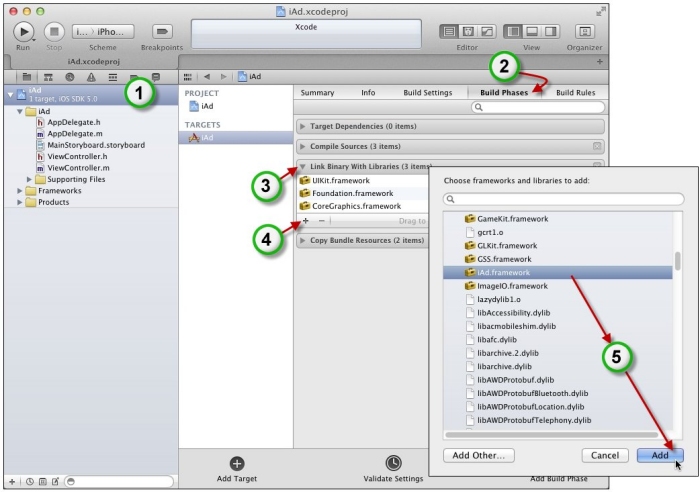Select iAd.framework in chooser list

558,272
